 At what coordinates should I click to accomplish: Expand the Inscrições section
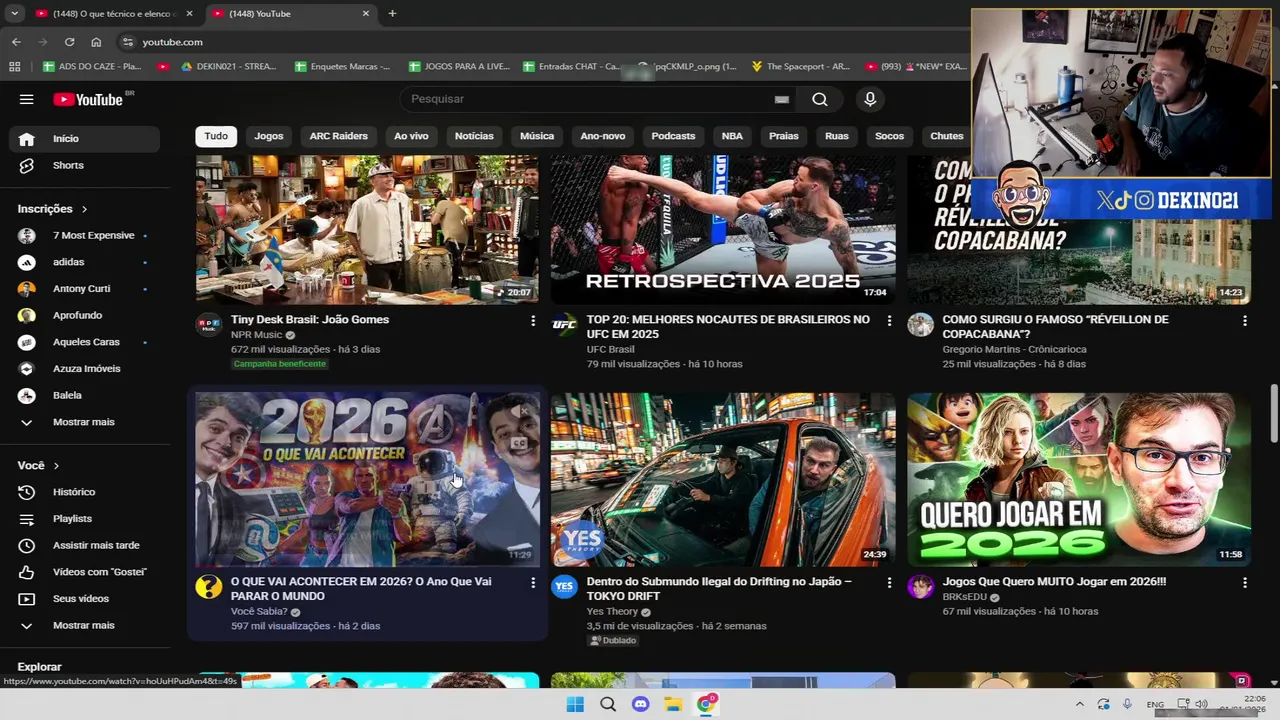pos(53,209)
